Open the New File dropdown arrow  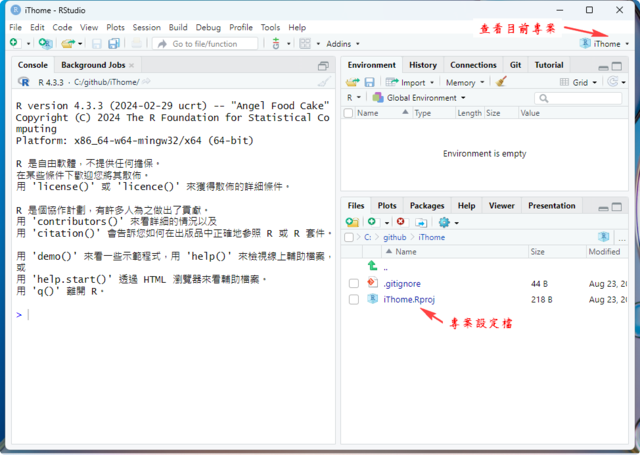pyautogui.click(x=28, y=44)
